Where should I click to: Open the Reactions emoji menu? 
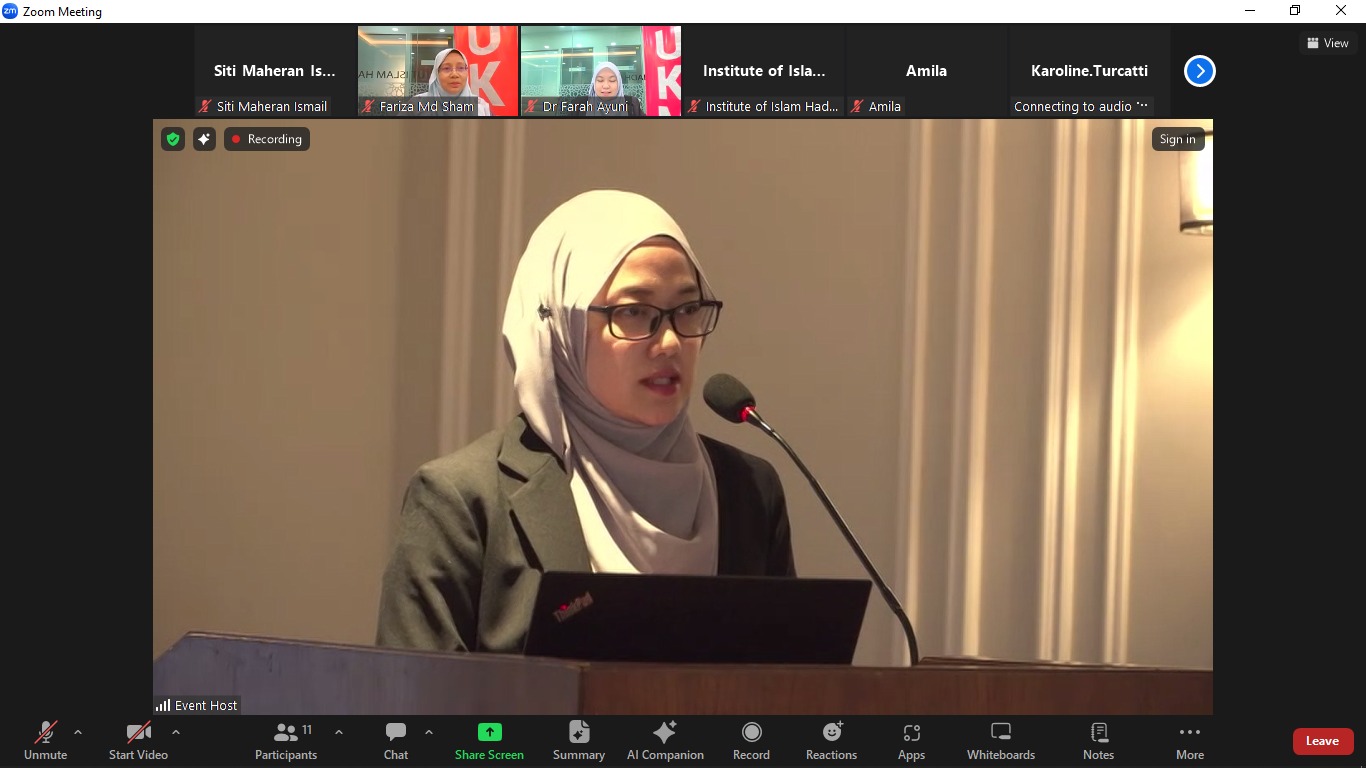click(x=831, y=741)
